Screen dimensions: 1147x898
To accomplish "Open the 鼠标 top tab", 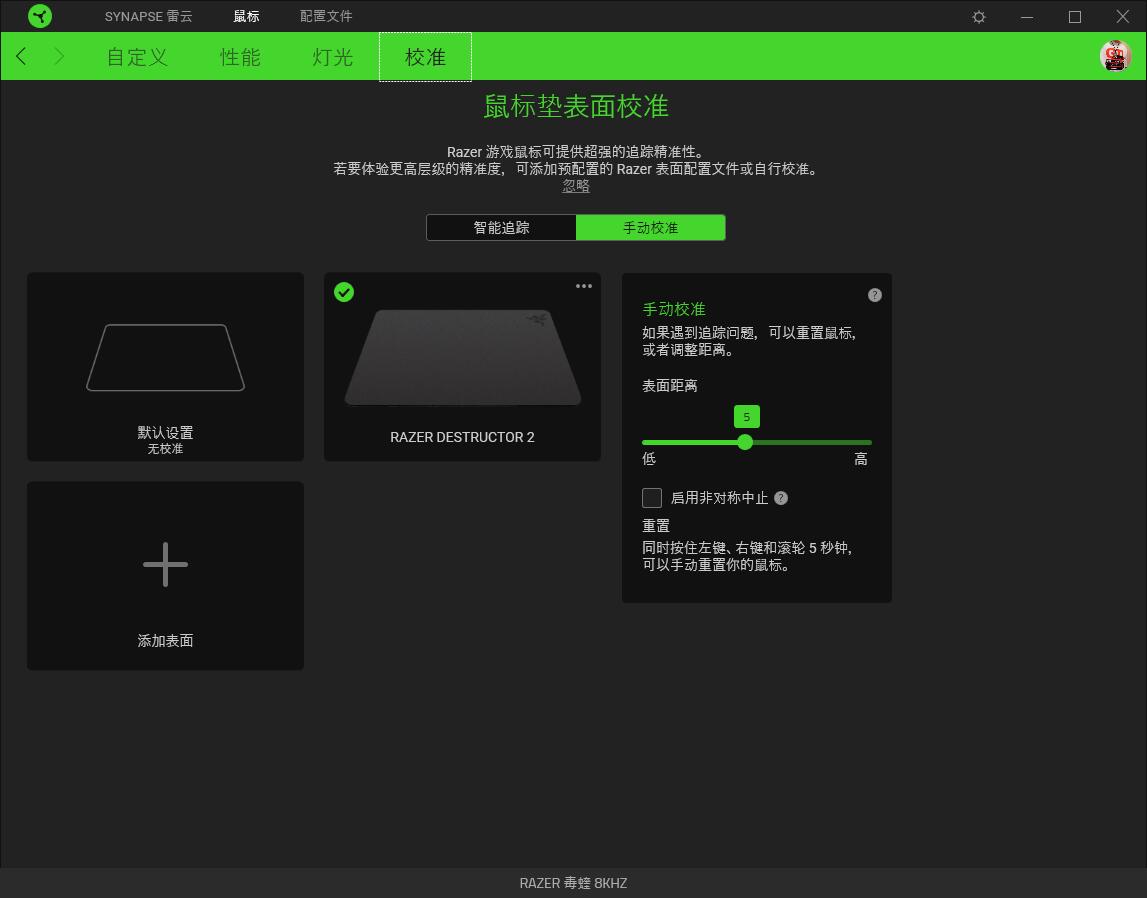I will (247, 16).
